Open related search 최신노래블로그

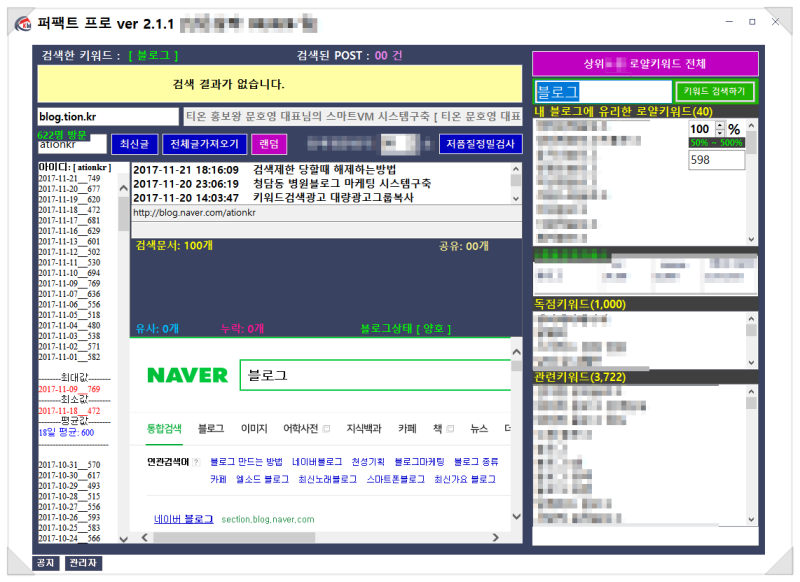click(328, 479)
